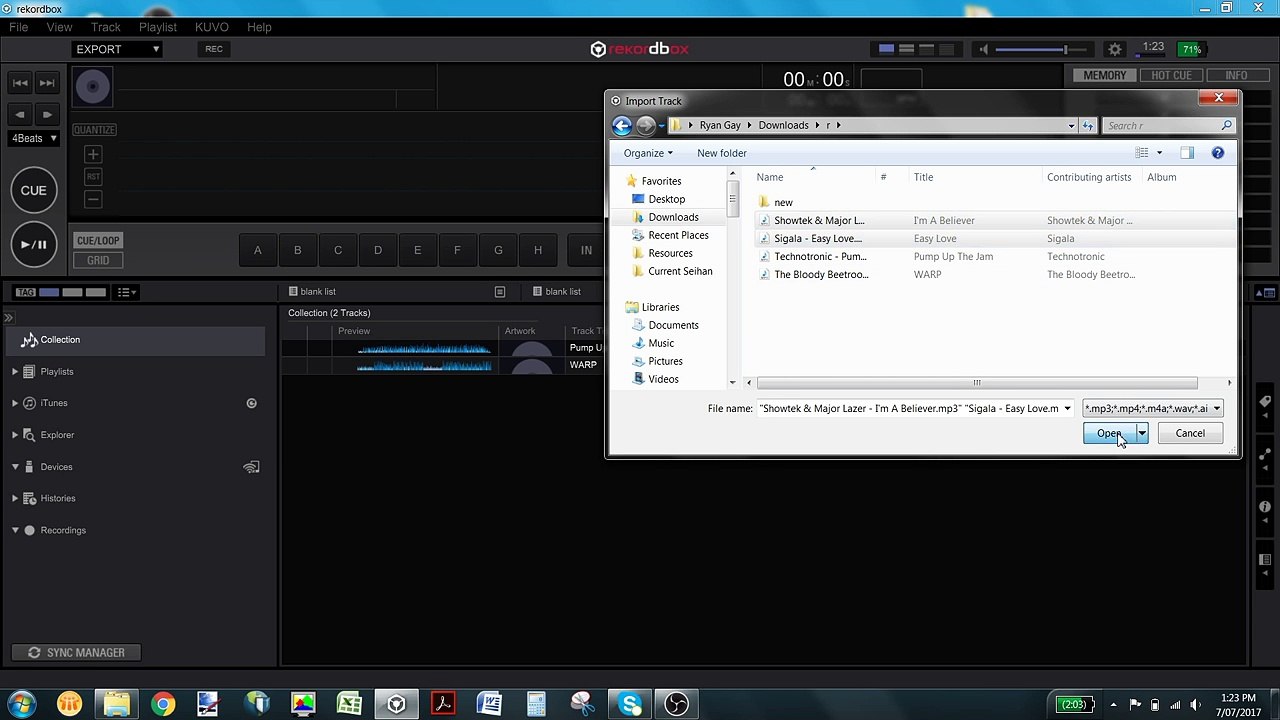The image size is (1280, 720).
Task: Toggle hot cue A pad
Action: coord(257,250)
